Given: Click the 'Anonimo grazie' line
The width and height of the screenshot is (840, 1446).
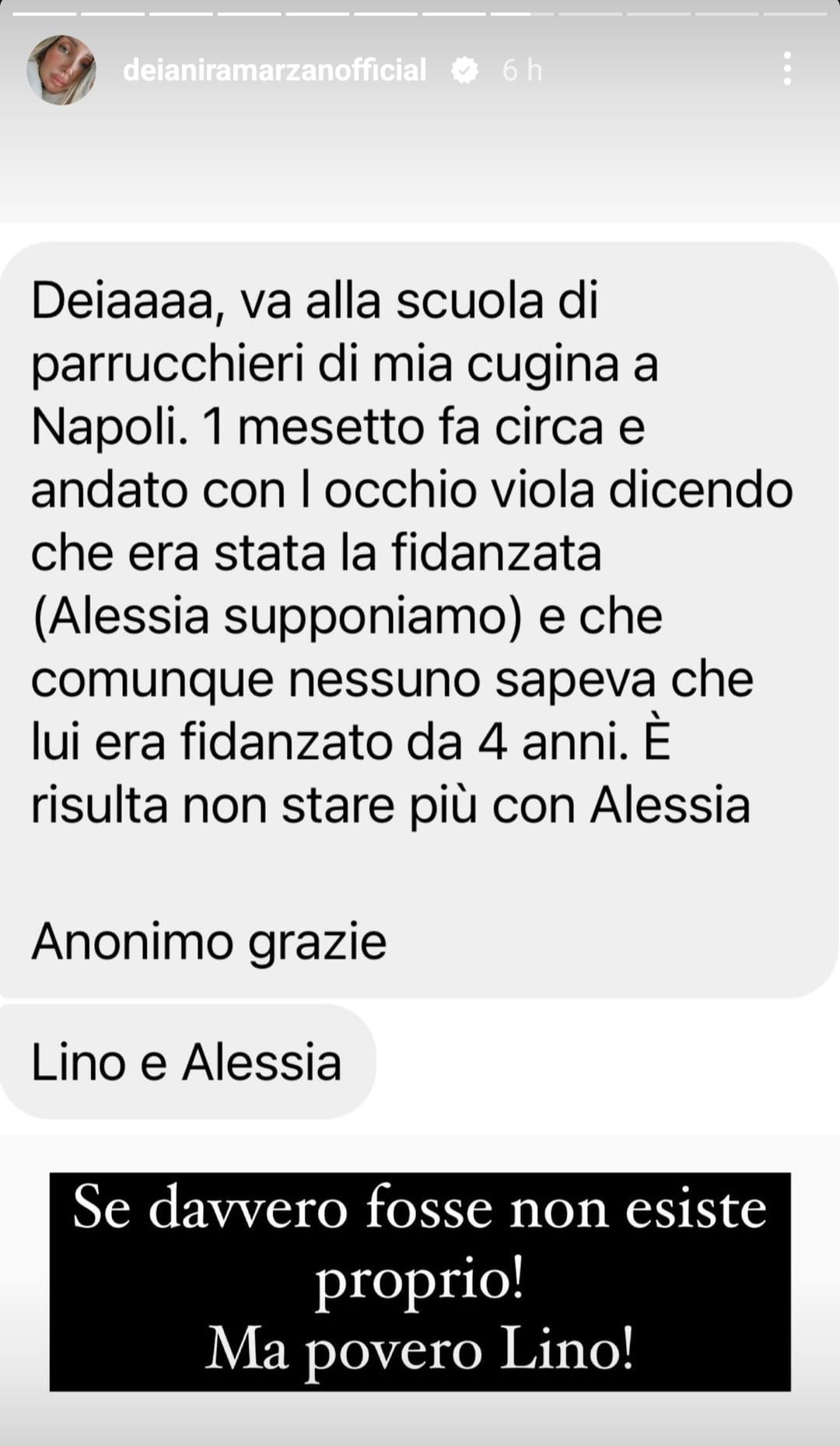Looking at the screenshot, I should coord(208,942).
